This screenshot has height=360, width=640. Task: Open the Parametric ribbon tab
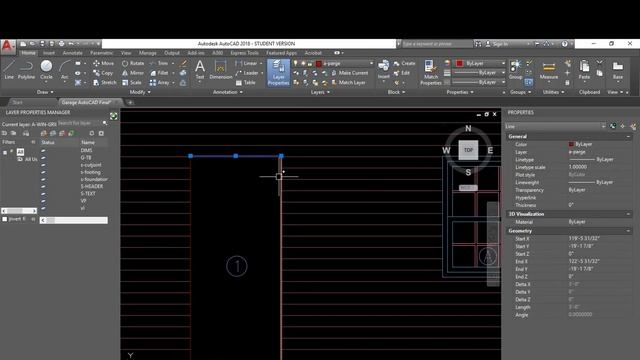[102, 53]
